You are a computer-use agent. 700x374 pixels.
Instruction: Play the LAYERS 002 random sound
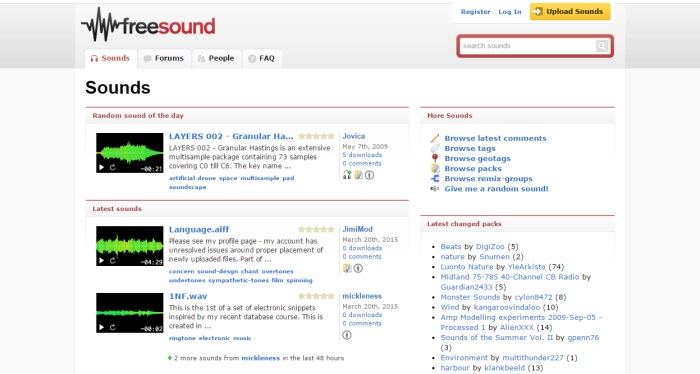click(101, 168)
